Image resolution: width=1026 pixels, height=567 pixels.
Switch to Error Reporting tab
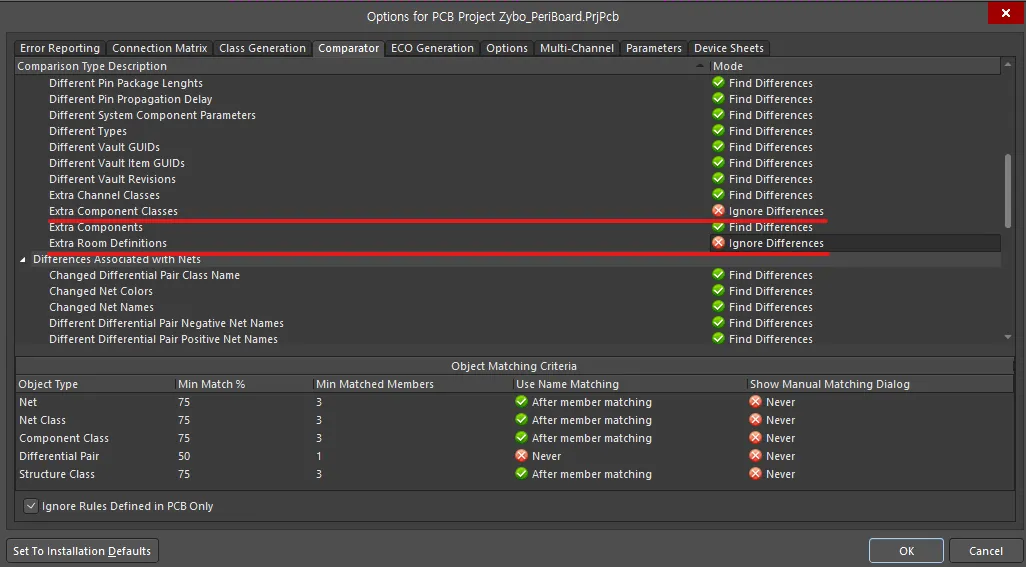pyautogui.click(x=60, y=48)
